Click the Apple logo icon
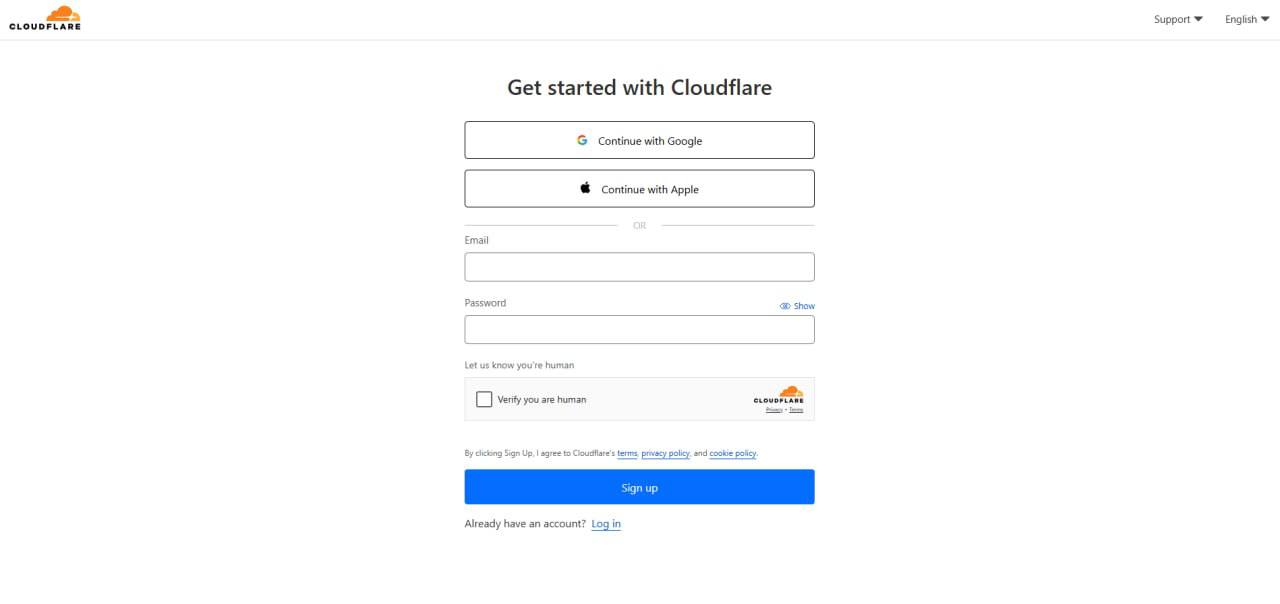 (586, 188)
